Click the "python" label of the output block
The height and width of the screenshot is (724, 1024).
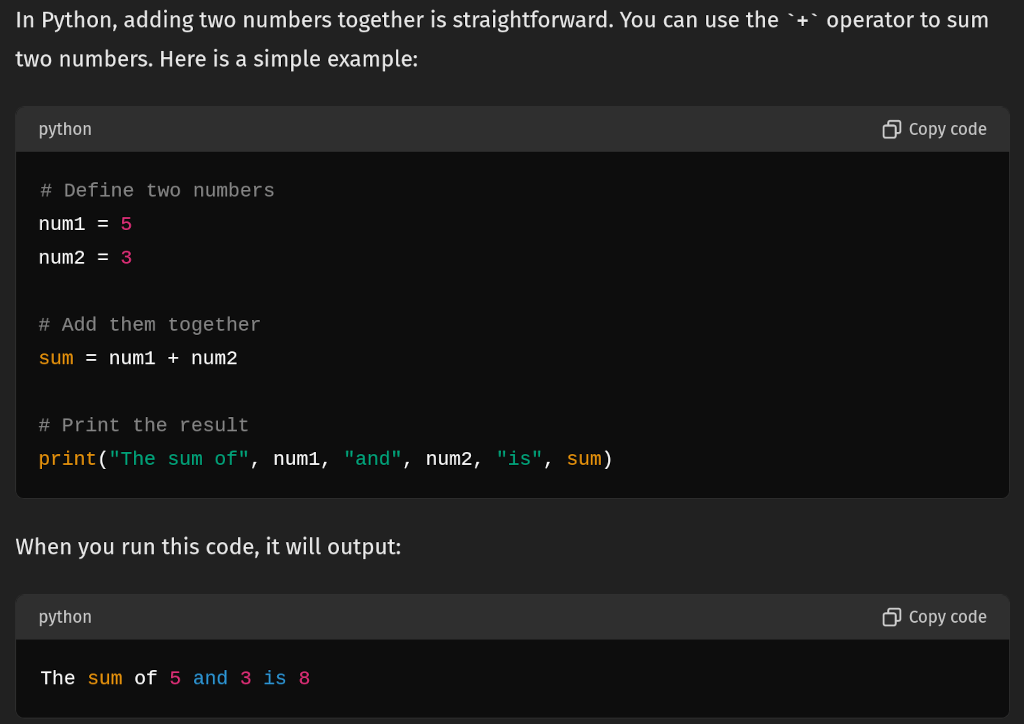click(x=65, y=617)
